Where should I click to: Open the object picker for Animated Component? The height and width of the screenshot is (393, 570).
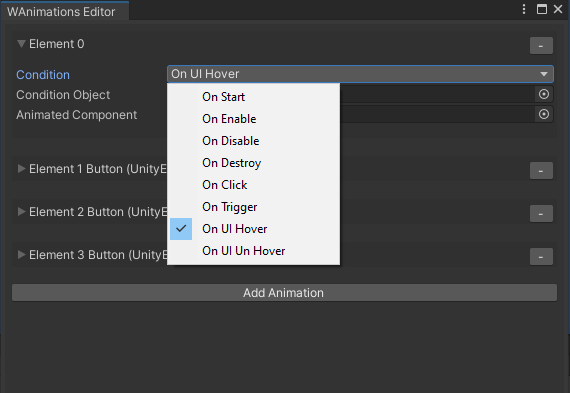click(x=544, y=115)
